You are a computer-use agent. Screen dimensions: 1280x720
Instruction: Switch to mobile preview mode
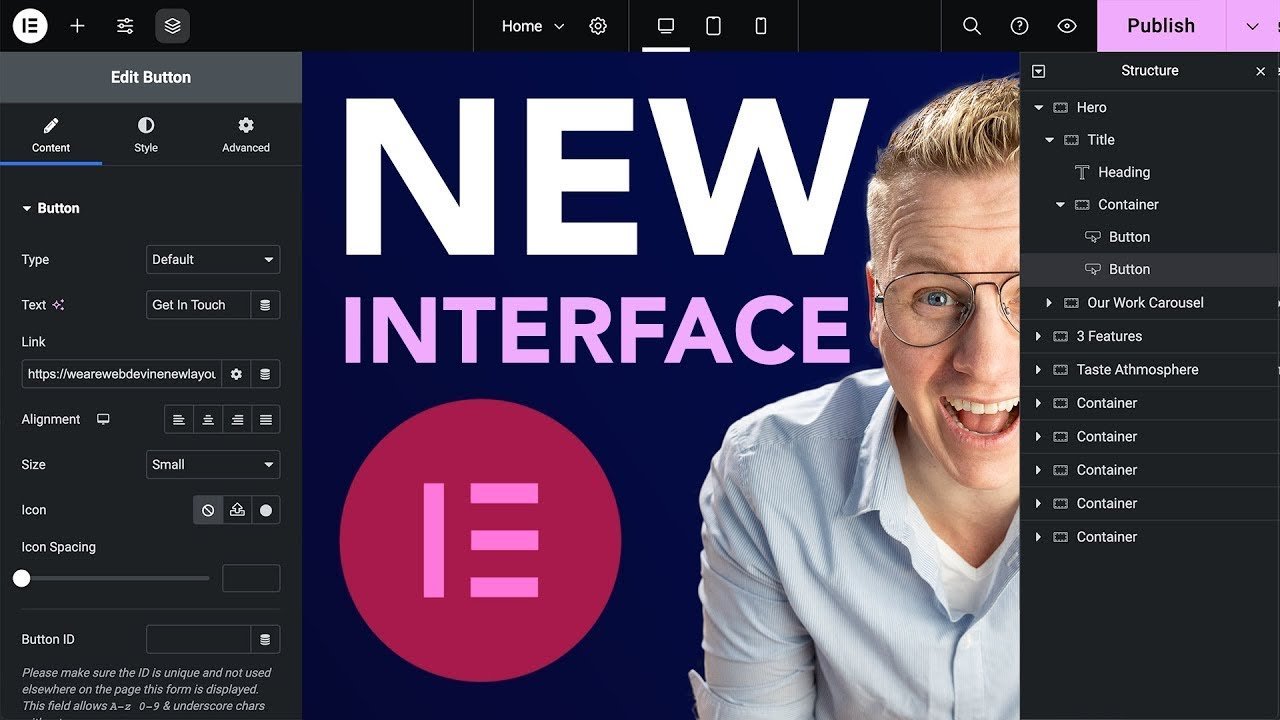[x=761, y=26]
